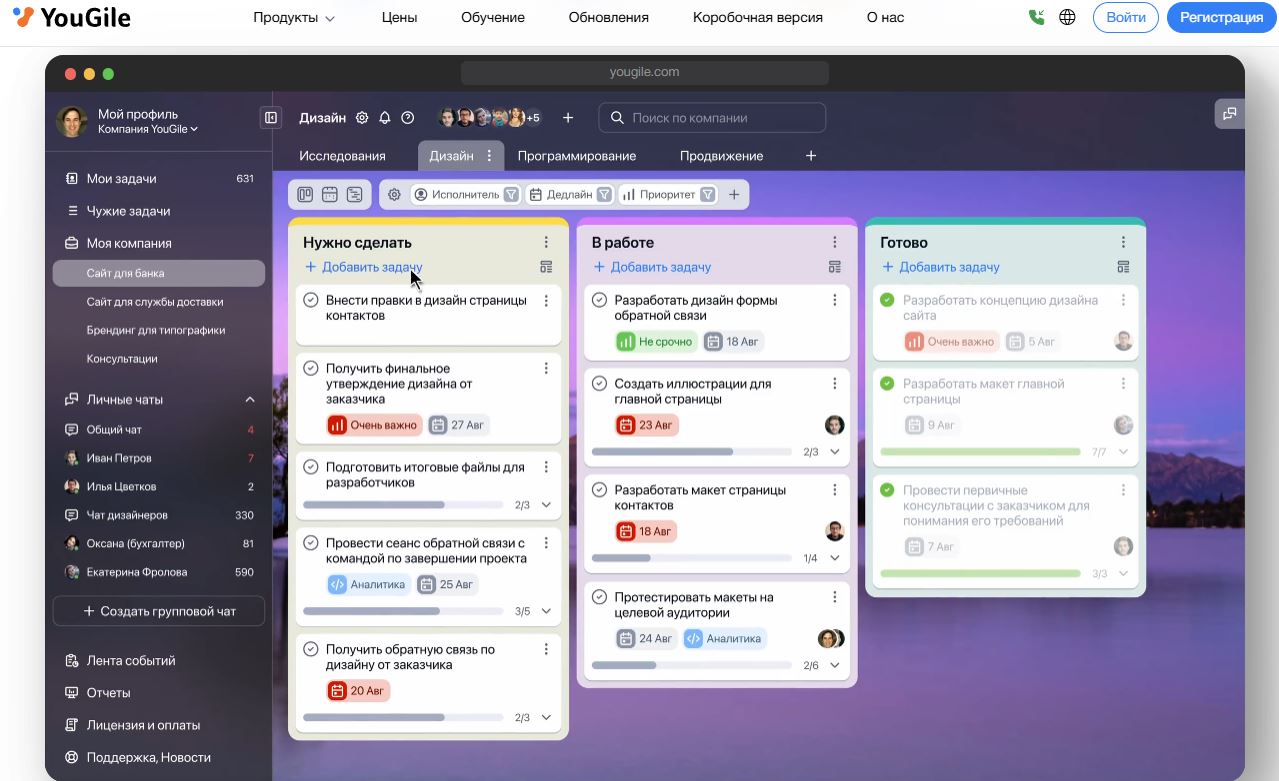Mark Провести сеанс обратной связи task complete
This screenshot has width=1279, height=781.
pyautogui.click(x=311, y=543)
